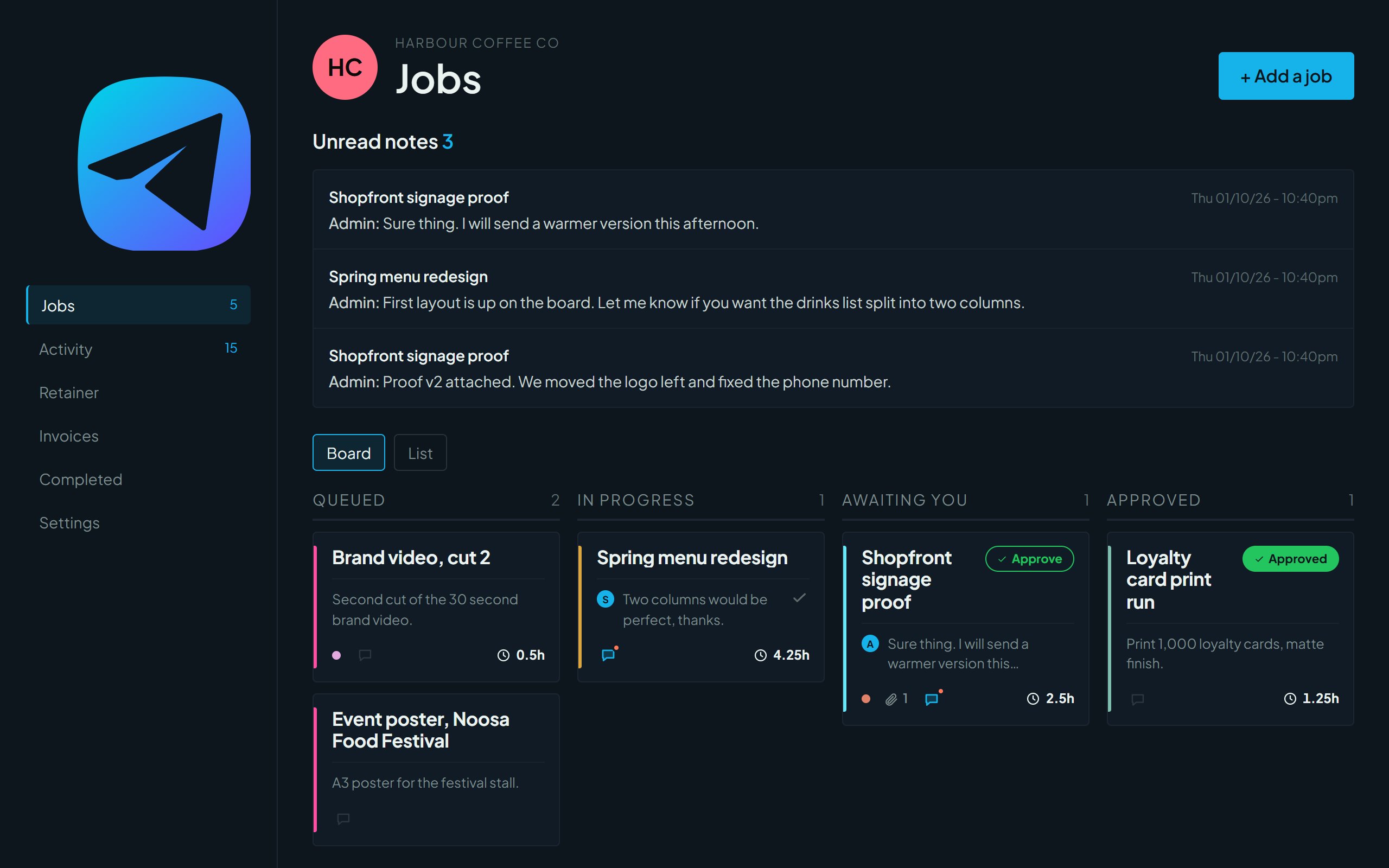Click the S avatar on Spring menu card
1389x868 pixels.
[x=606, y=599]
